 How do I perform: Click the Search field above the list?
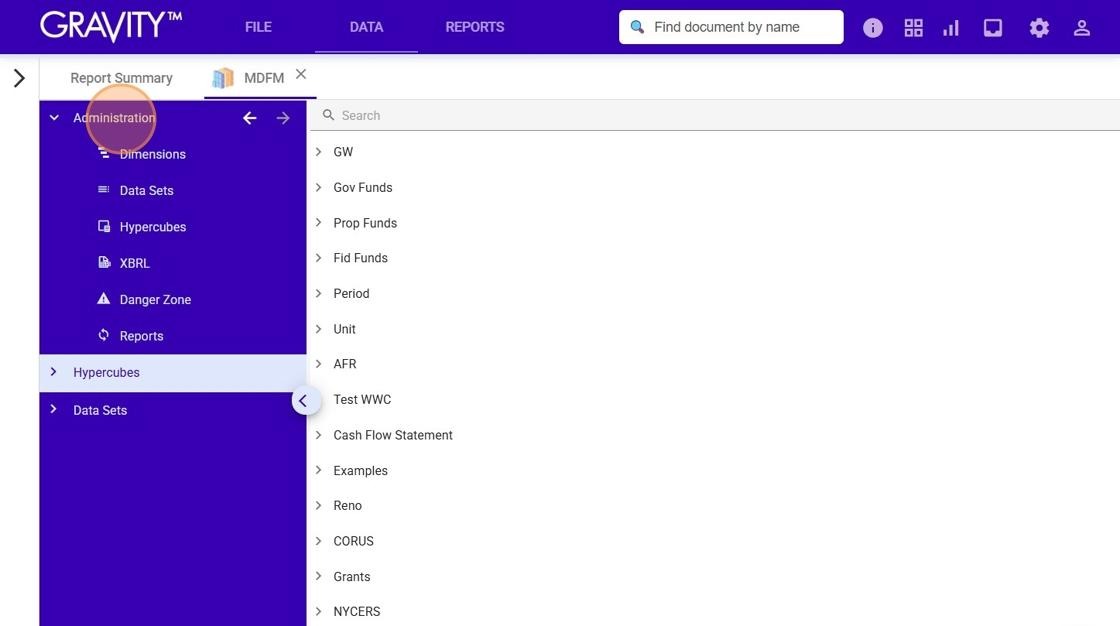pyautogui.click(x=714, y=115)
